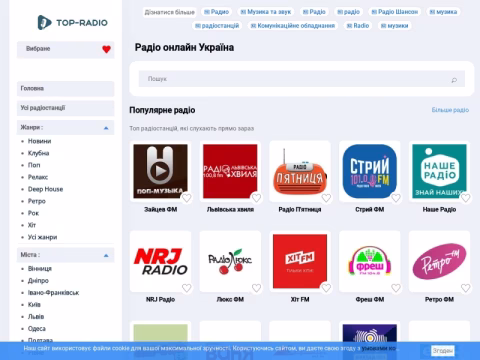
Task: Select the Хіт genre
Action: click(32, 225)
